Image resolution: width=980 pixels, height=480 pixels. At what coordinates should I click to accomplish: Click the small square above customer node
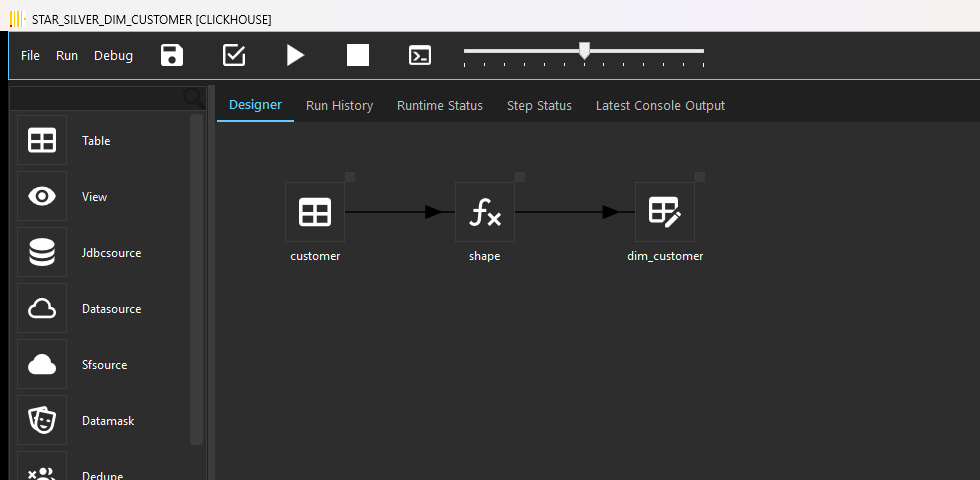point(350,177)
